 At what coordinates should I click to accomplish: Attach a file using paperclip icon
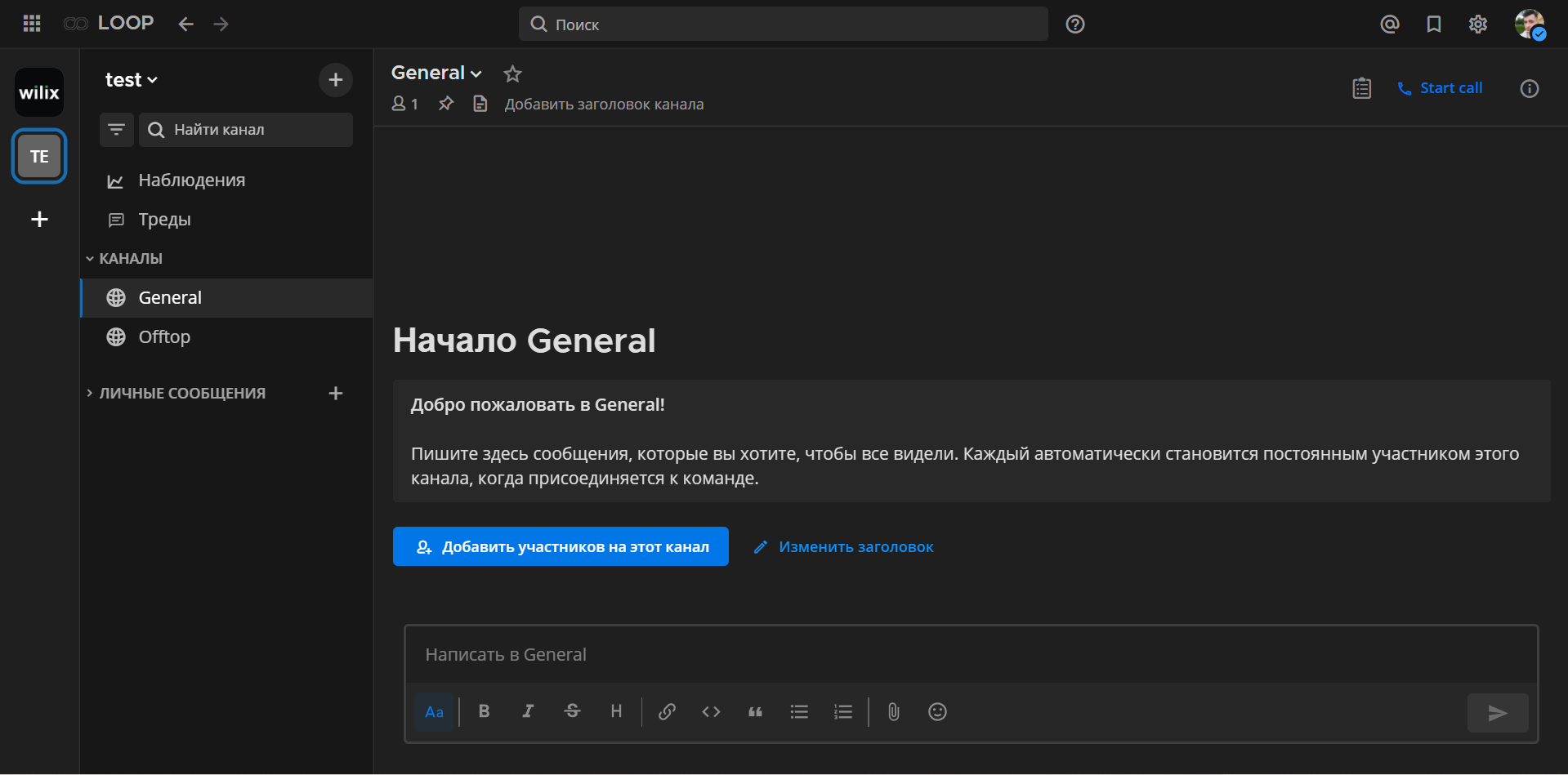(x=893, y=711)
